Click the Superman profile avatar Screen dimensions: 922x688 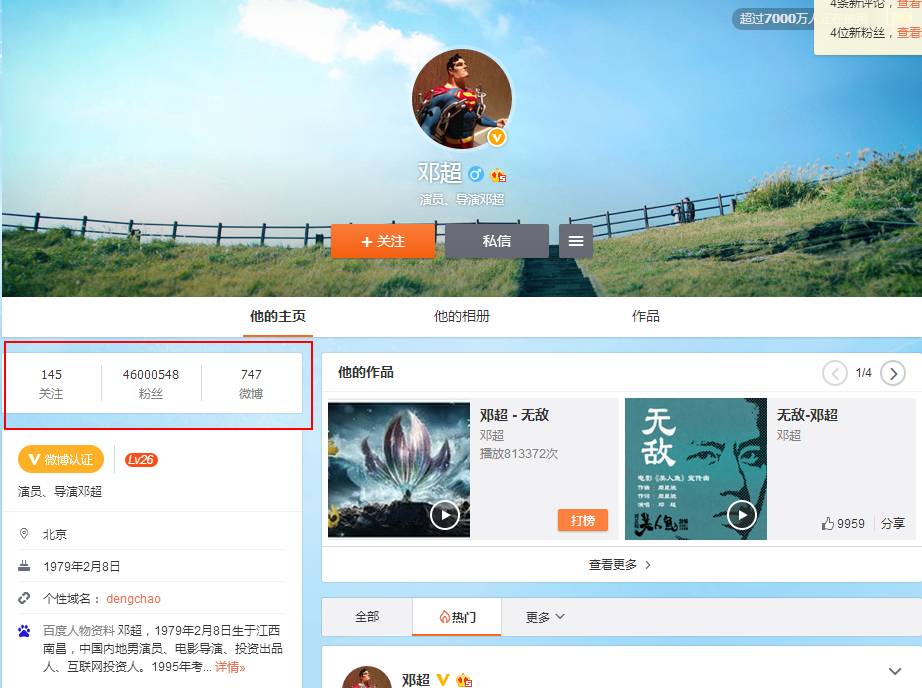(462, 98)
